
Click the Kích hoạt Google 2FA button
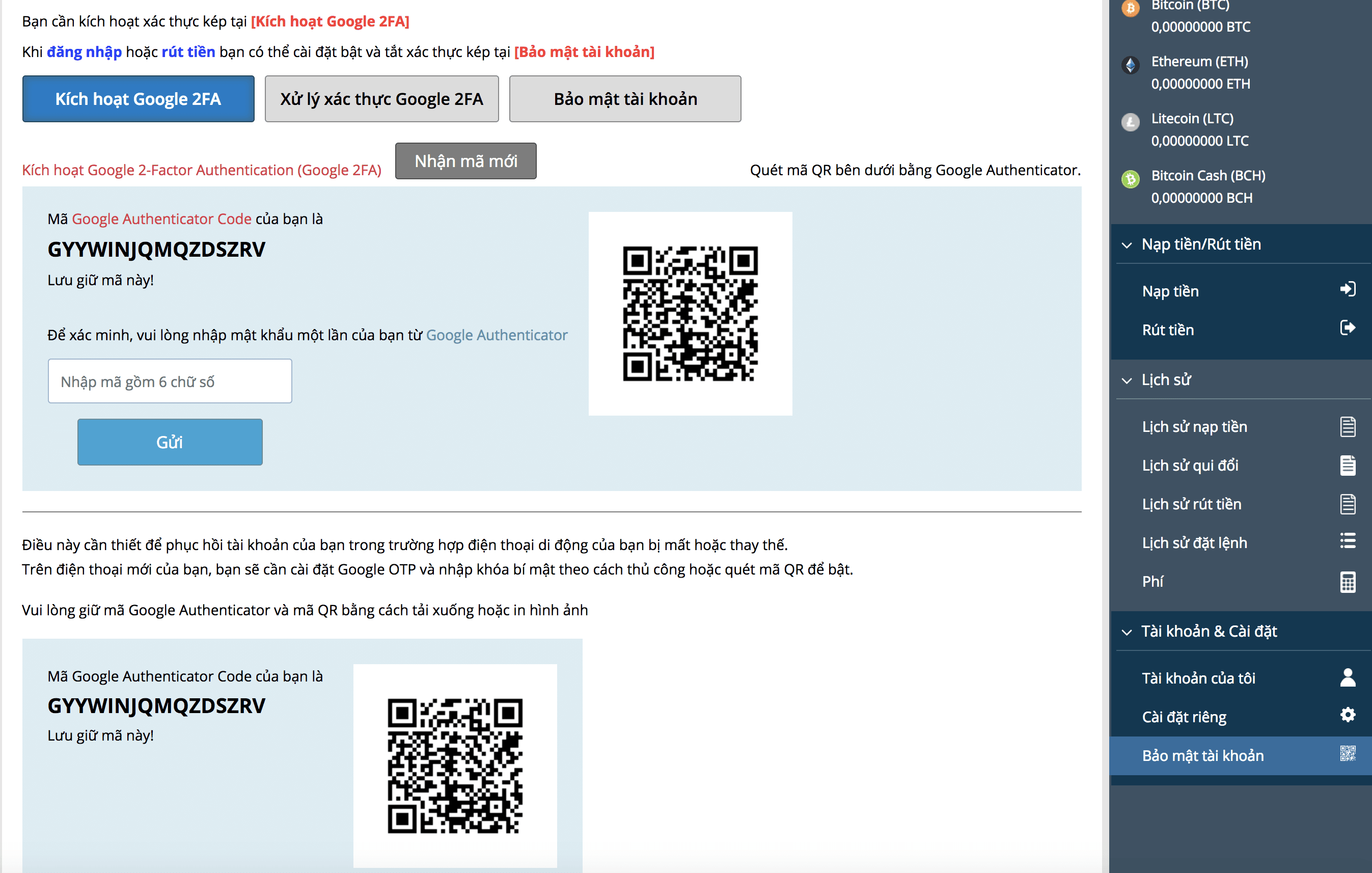pyautogui.click(x=139, y=99)
